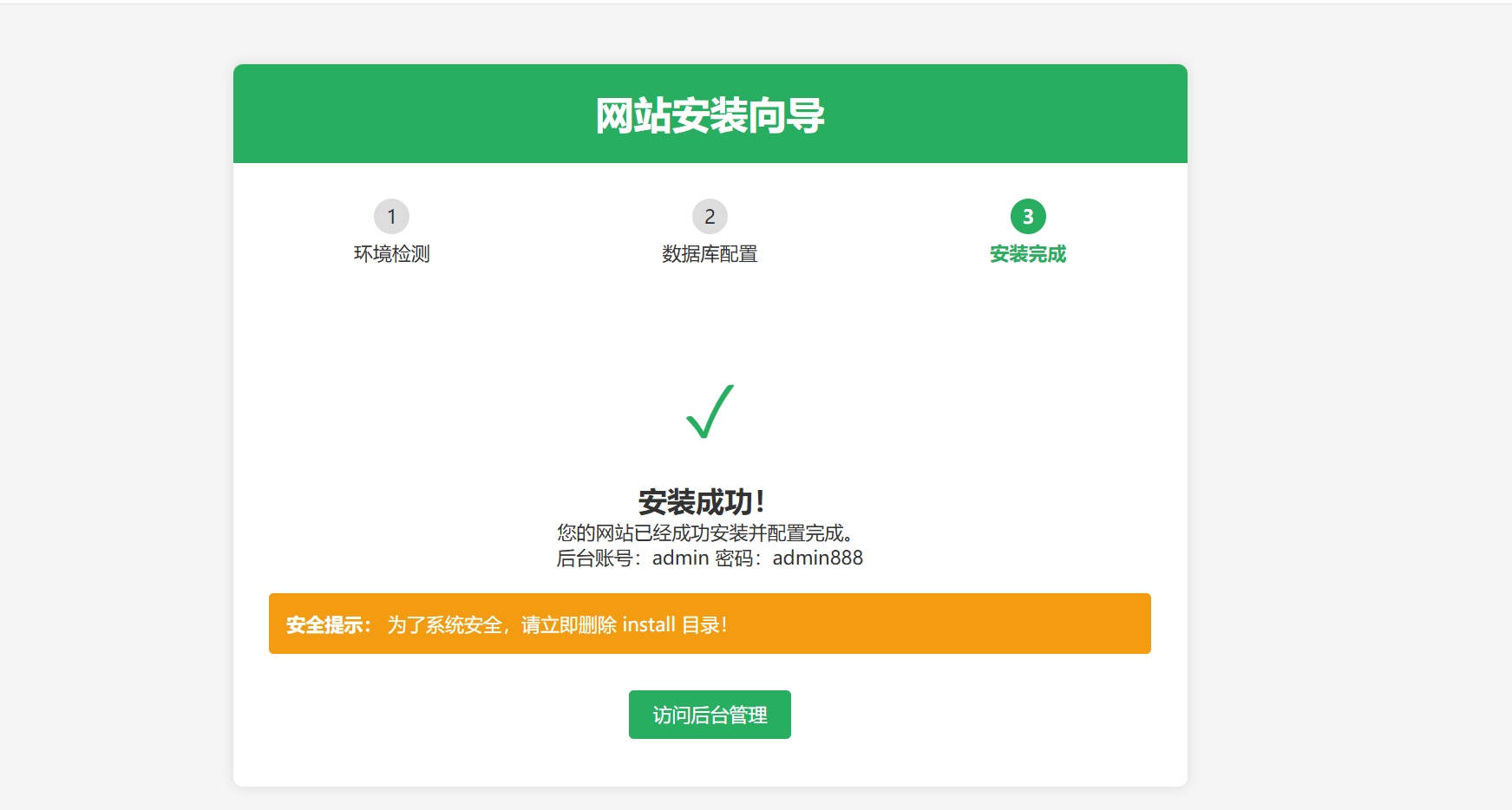Click the installation success description text
Screen dimensions: 1512x810
pyautogui.click(x=708, y=532)
